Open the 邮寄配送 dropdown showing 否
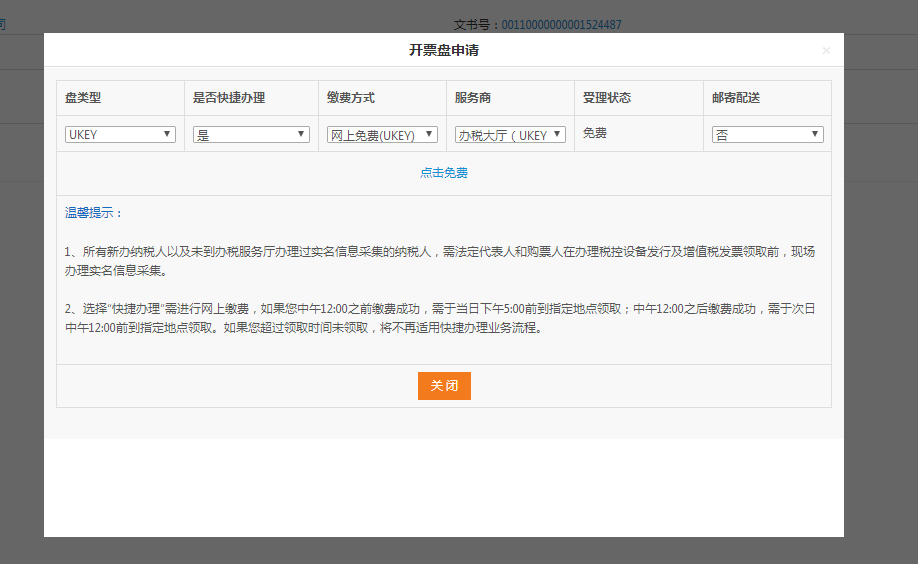This screenshot has width=918, height=564. [x=767, y=135]
